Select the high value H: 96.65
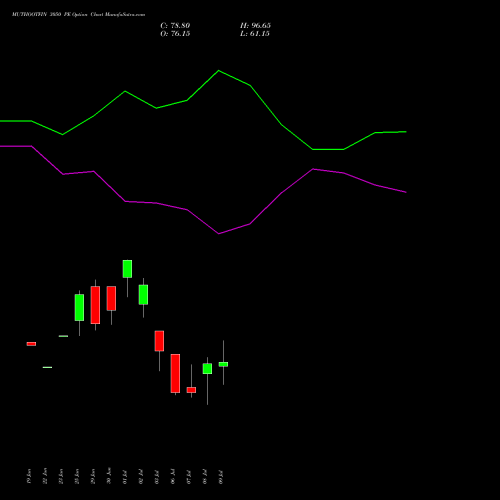 pos(255,26)
